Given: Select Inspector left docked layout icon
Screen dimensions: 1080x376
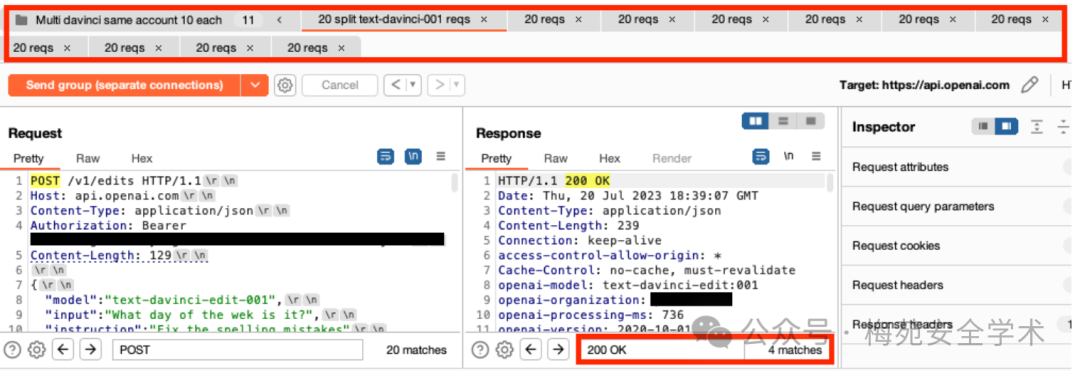Looking at the screenshot, I should point(983,127).
